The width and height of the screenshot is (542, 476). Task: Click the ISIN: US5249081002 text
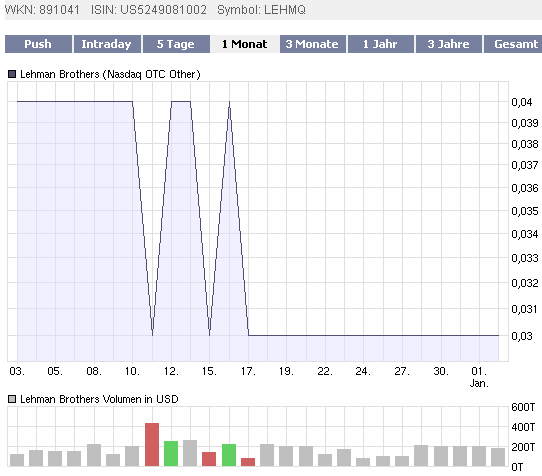point(149,10)
